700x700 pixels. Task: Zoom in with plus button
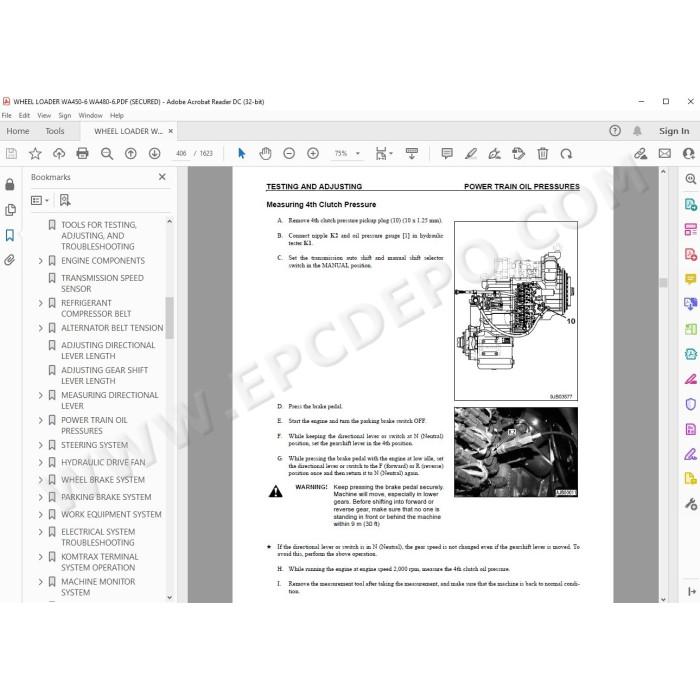tap(313, 154)
